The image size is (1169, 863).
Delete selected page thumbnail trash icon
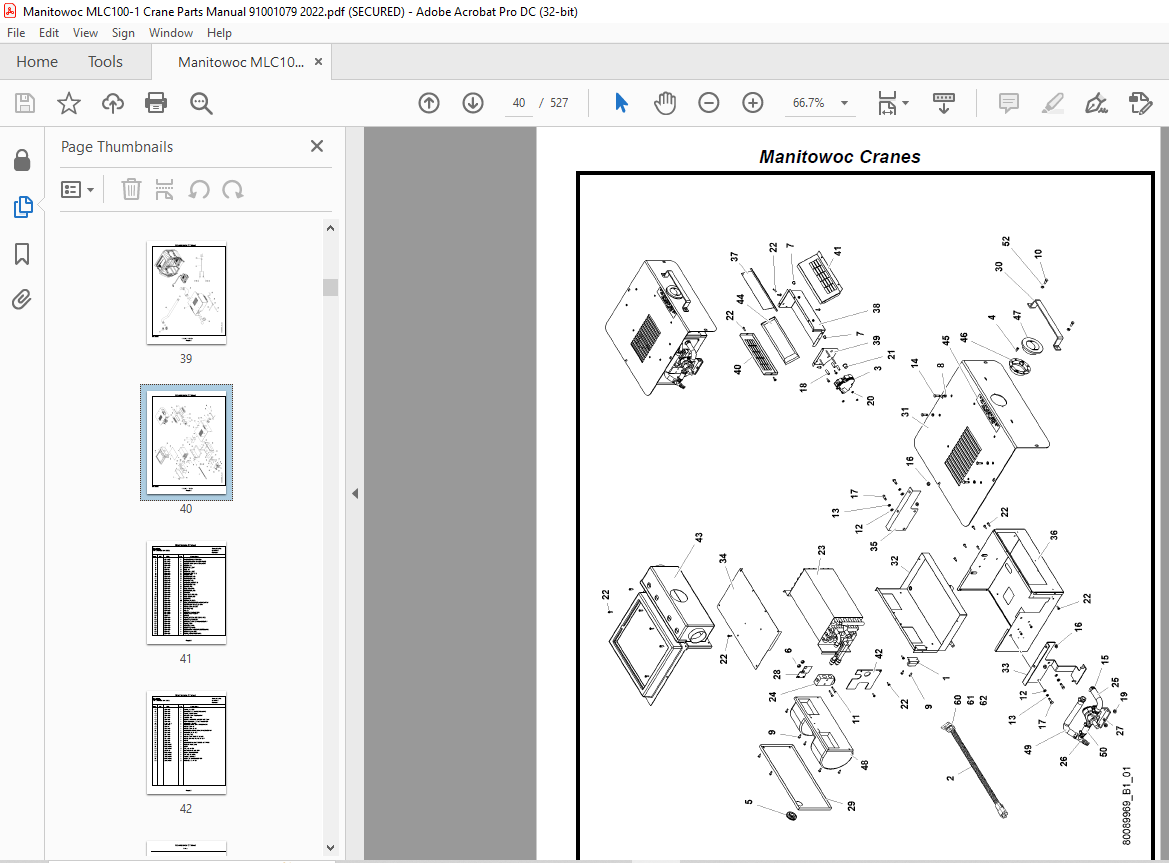(x=131, y=190)
